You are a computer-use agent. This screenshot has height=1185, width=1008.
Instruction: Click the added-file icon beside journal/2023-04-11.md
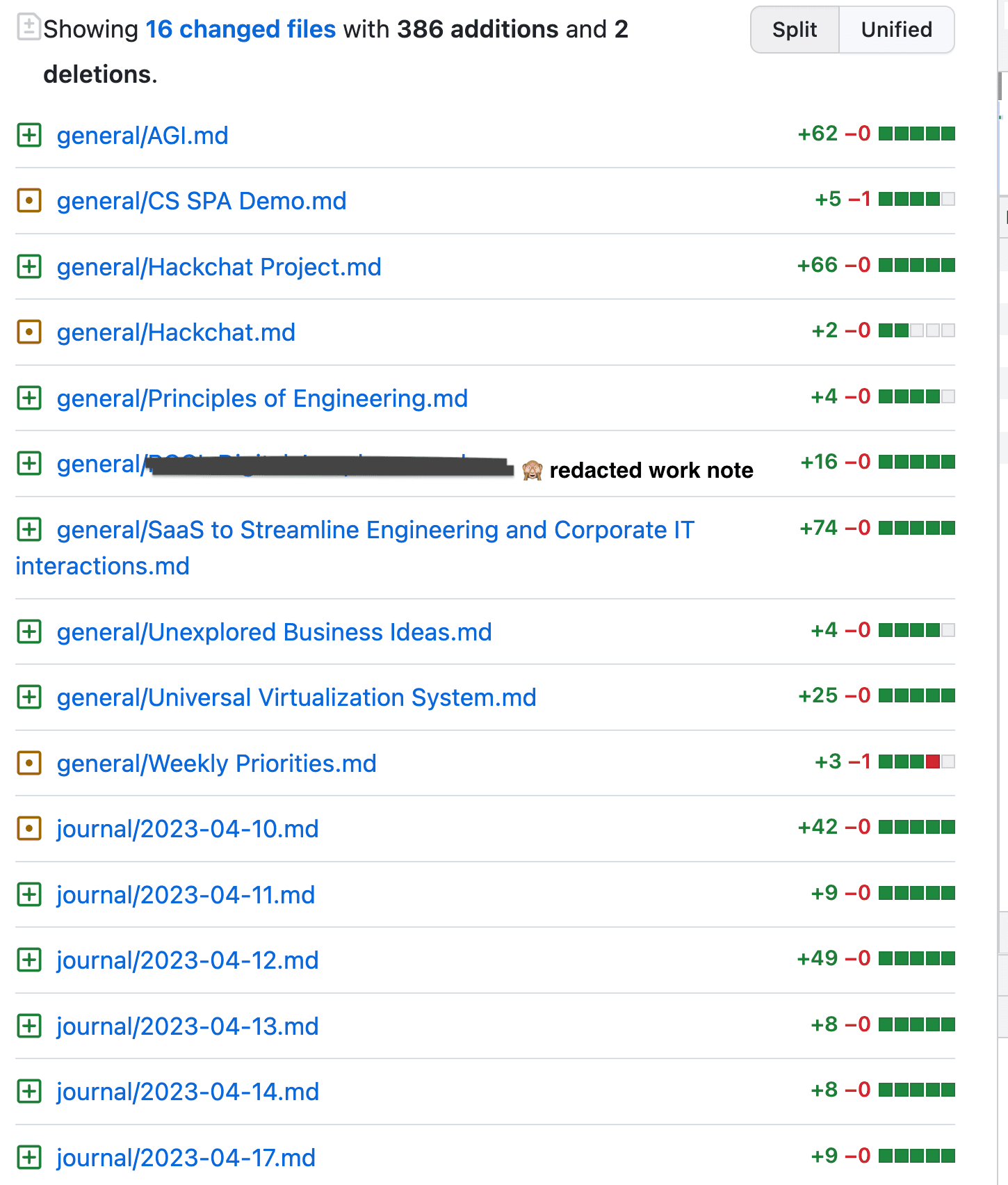(29, 894)
